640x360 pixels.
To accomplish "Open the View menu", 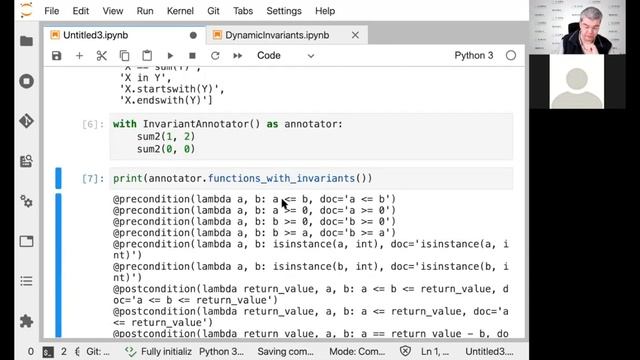I will (113, 11).
